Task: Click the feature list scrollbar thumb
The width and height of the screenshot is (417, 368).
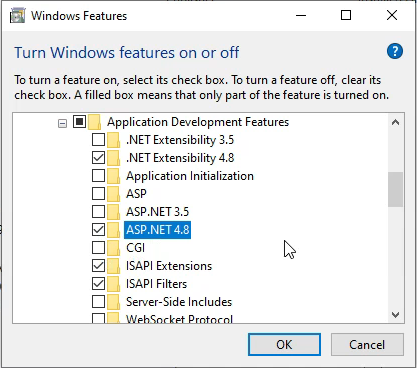Action: 395,189
